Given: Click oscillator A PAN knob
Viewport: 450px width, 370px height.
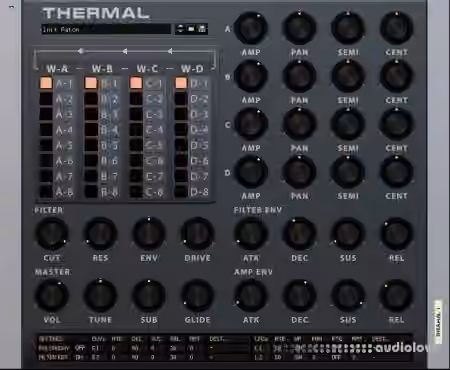Looking at the screenshot, I should tap(299, 28).
